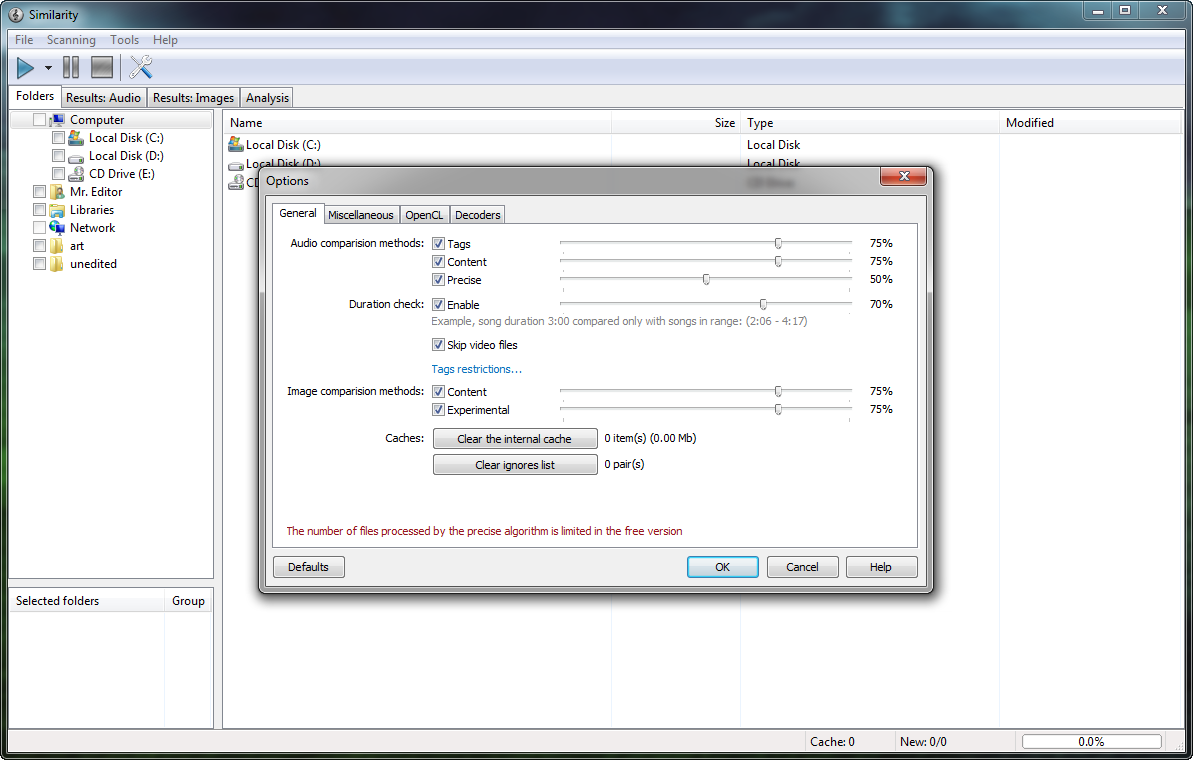
Task: Click CD Drive (E:) disc icon in tree
Action: click(x=75, y=174)
